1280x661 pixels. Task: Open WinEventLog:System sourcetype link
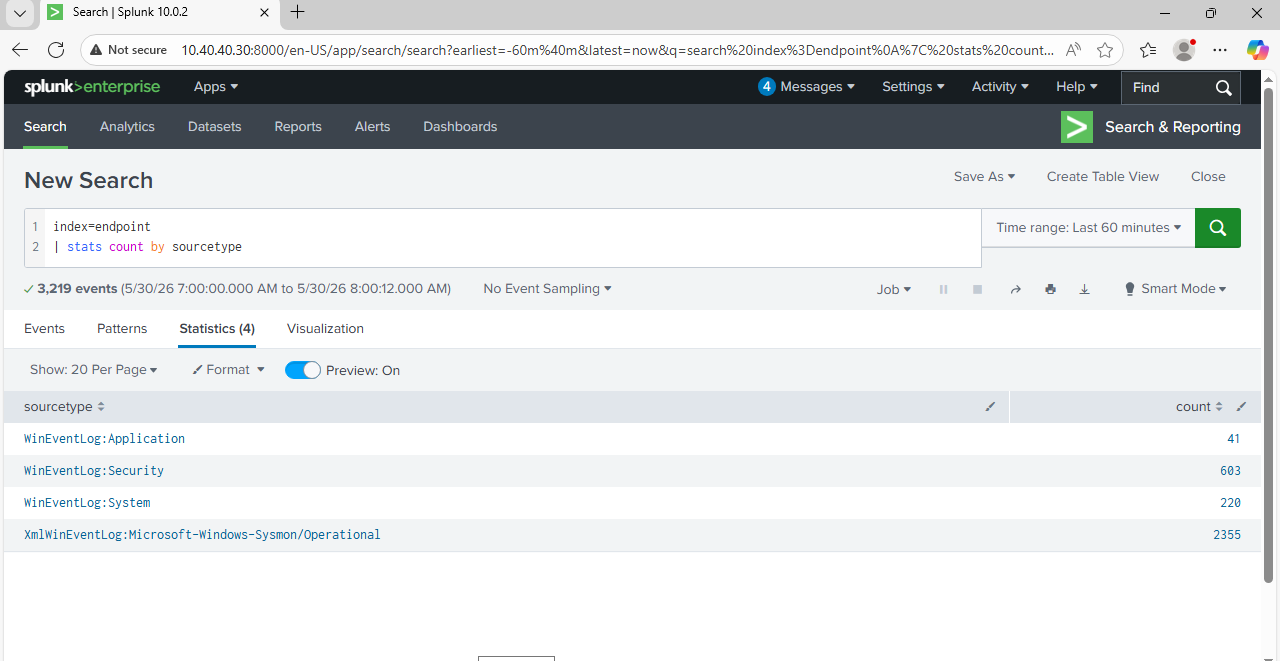[x=87, y=503]
